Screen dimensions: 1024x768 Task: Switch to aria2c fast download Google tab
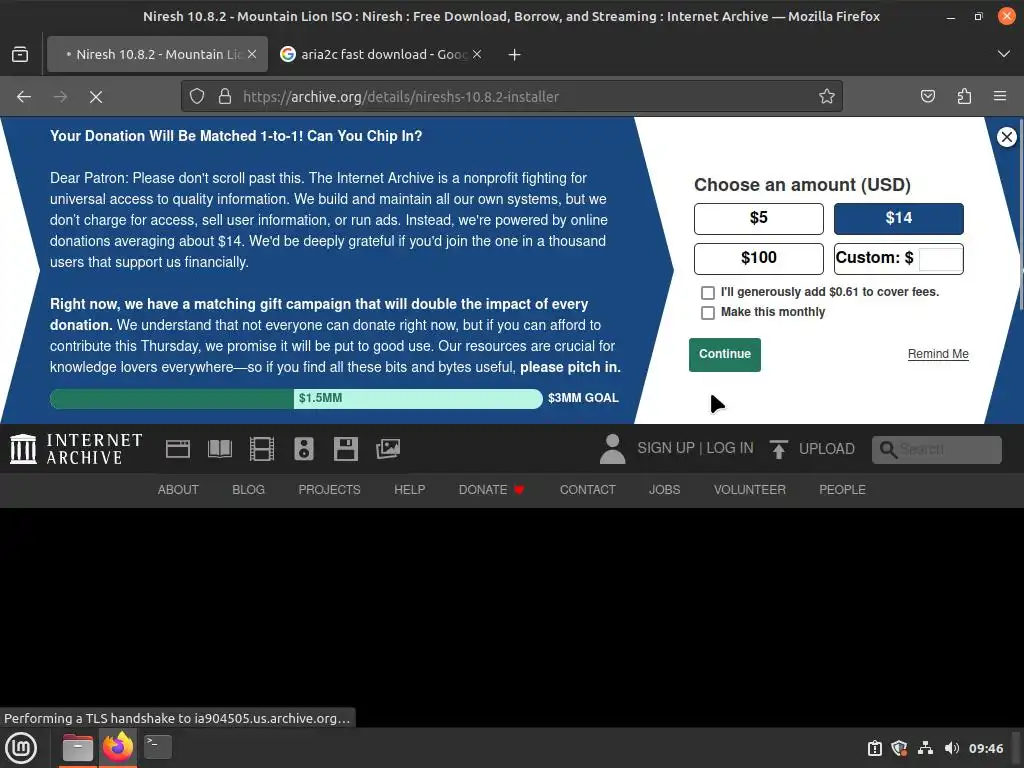coord(382,54)
